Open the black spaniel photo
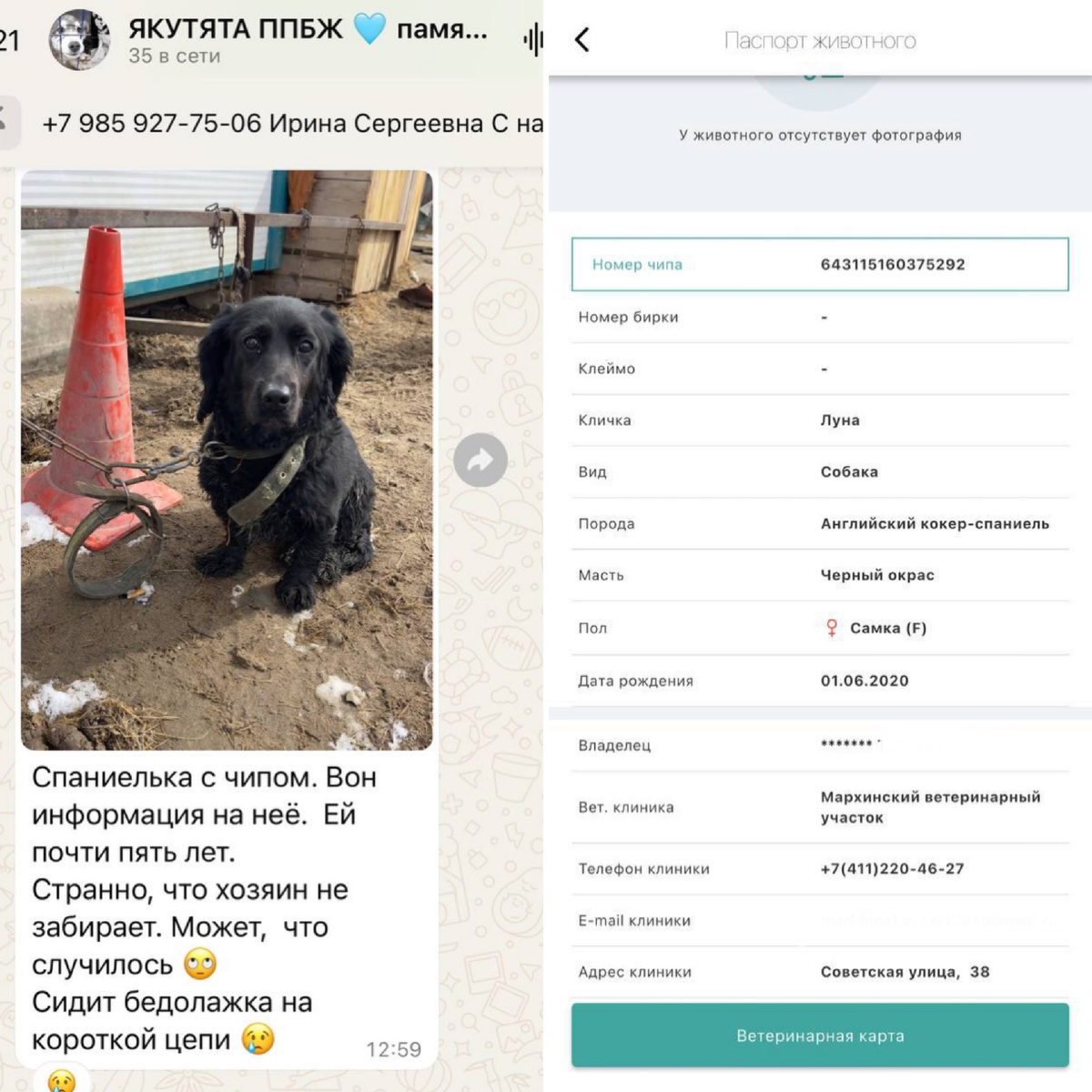Screen dimensions: 1092x1092 coord(227,460)
